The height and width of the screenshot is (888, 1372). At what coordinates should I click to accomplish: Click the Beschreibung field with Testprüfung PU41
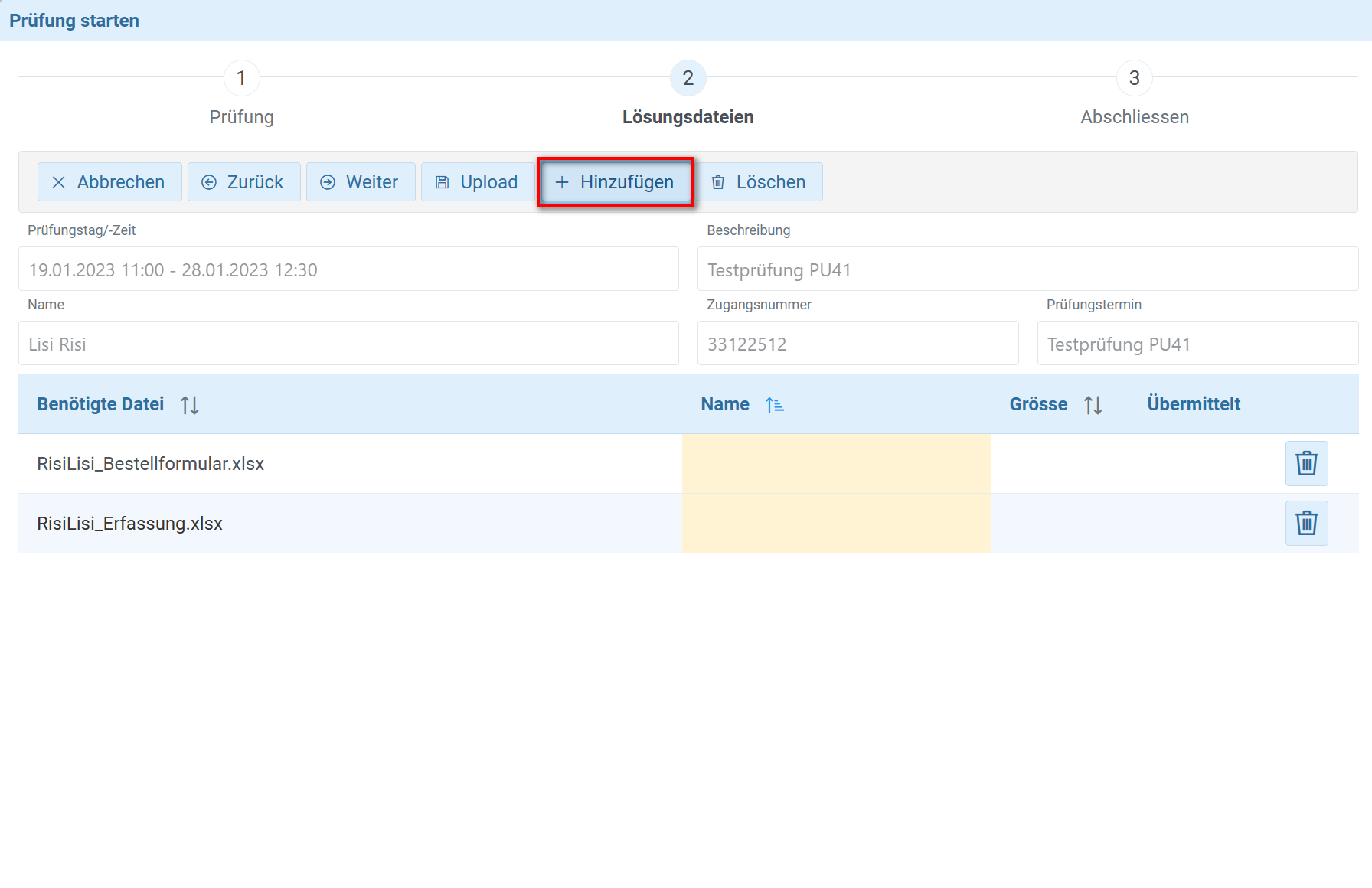tap(1027, 269)
